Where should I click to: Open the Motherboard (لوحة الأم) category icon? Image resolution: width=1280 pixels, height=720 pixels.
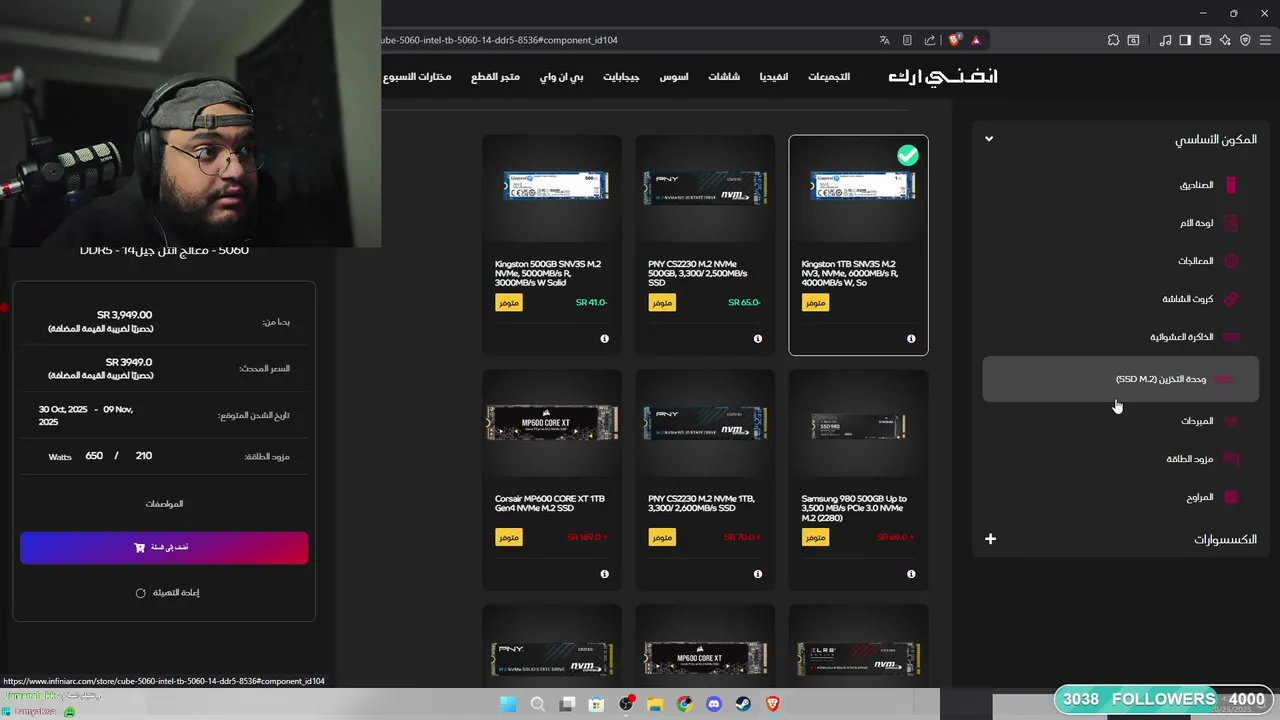pyautogui.click(x=1231, y=223)
